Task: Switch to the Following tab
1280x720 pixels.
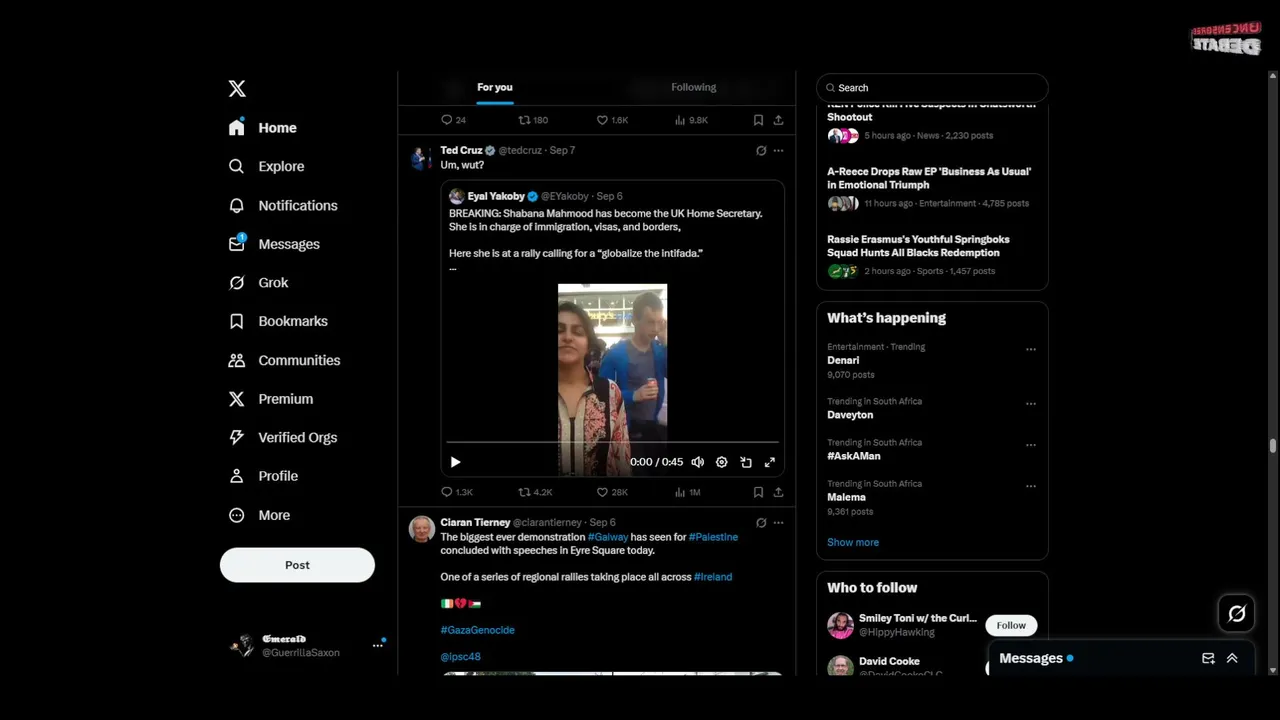Action: [x=693, y=87]
